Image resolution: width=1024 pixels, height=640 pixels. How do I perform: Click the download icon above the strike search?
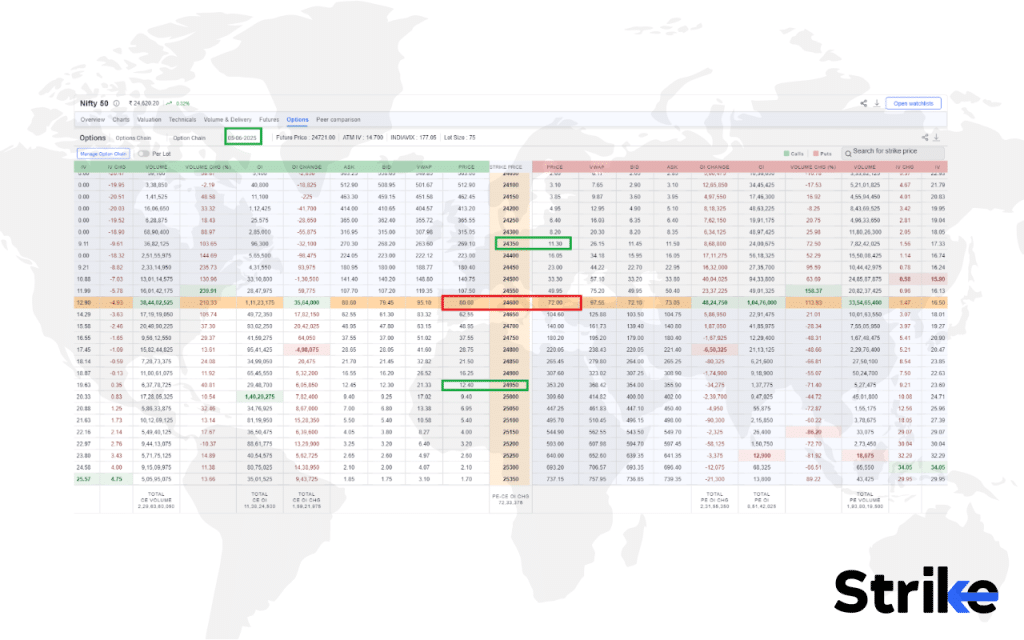coord(936,137)
